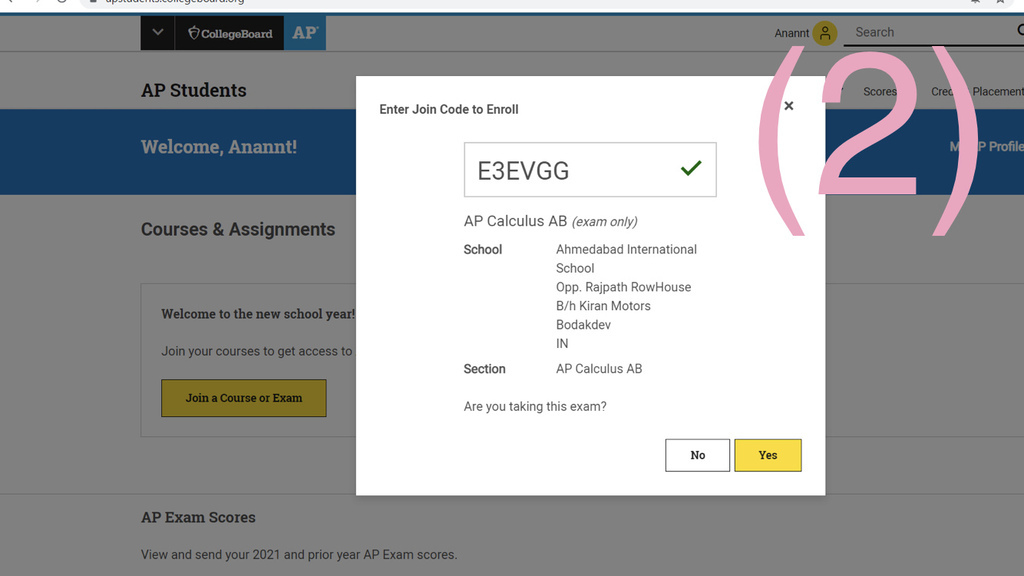Screen dimensions: 1024x576
Task: Click the 'Welcome, Anannt!' banner text
Action: (219, 147)
